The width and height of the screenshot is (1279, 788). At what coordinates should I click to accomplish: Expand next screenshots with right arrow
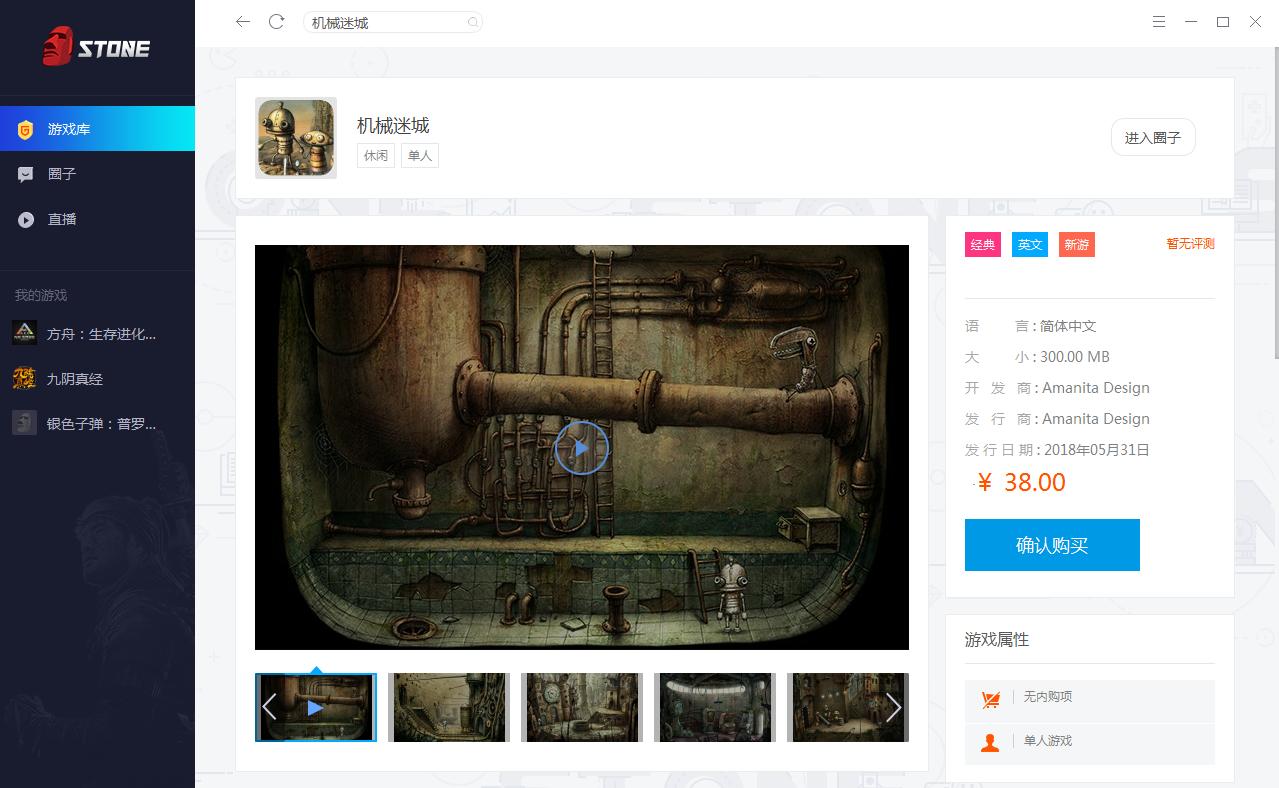pos(894,707)
